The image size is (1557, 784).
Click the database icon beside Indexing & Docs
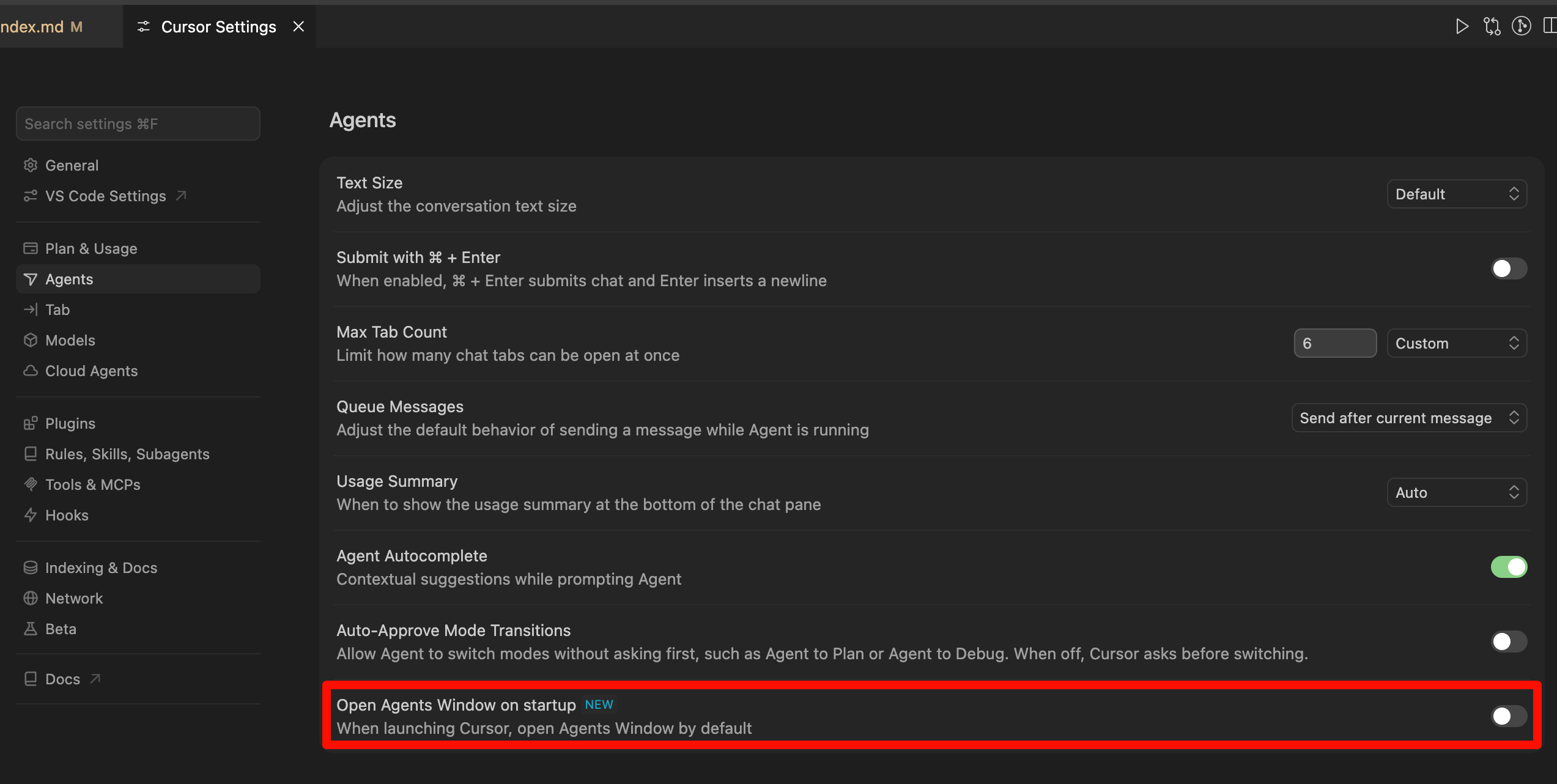(x=31, y=568)
